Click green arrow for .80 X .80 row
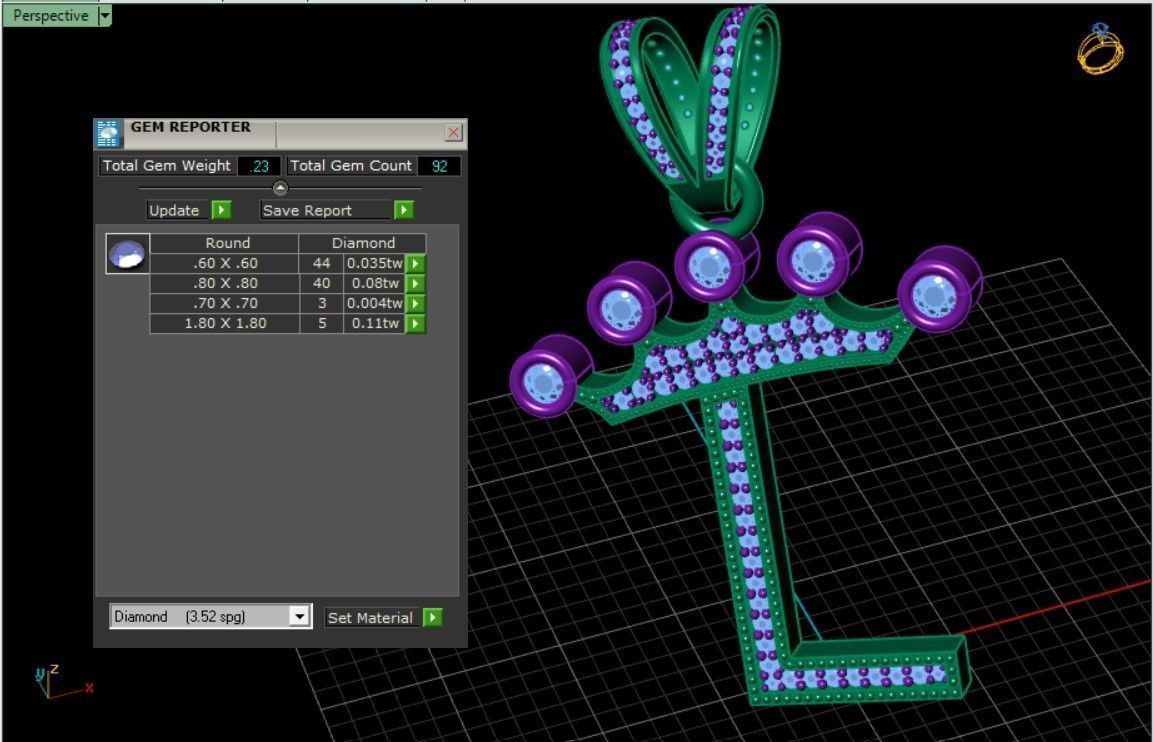The height and width of the screenshot is (742, 1153). (x=415, y=283)
